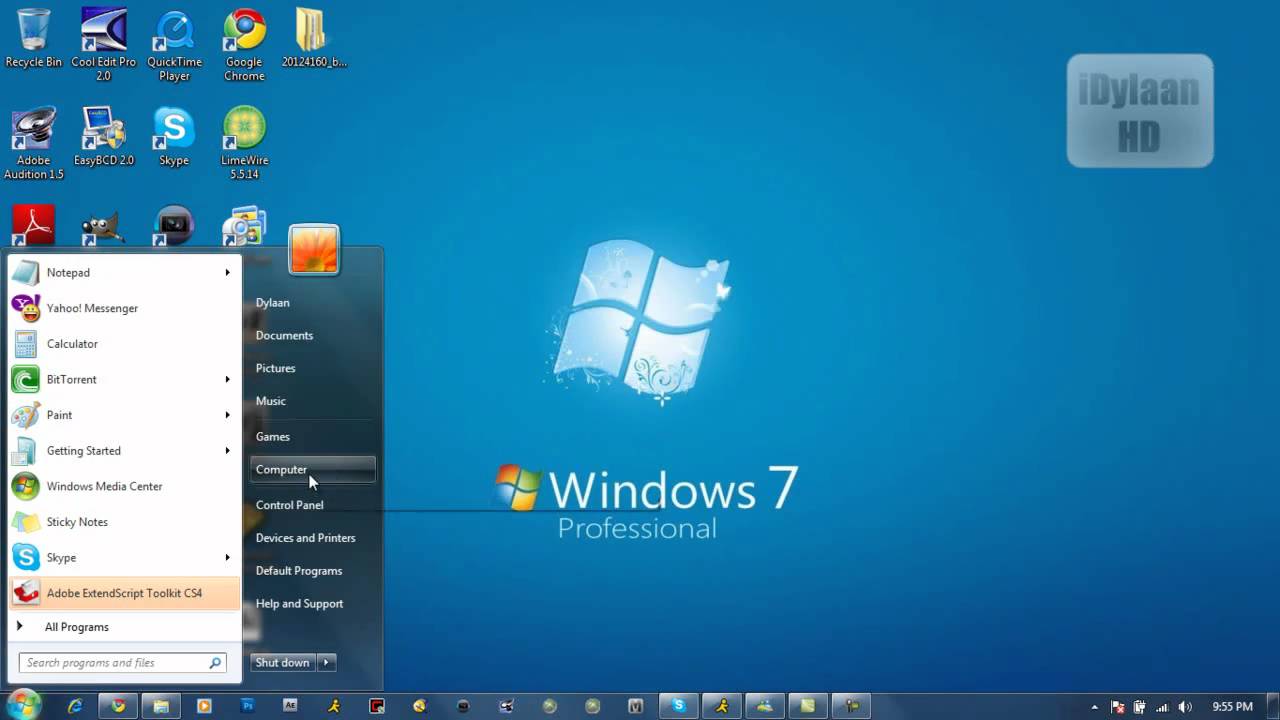Launch Windows Media Player from taskbar

pos(204,706)
